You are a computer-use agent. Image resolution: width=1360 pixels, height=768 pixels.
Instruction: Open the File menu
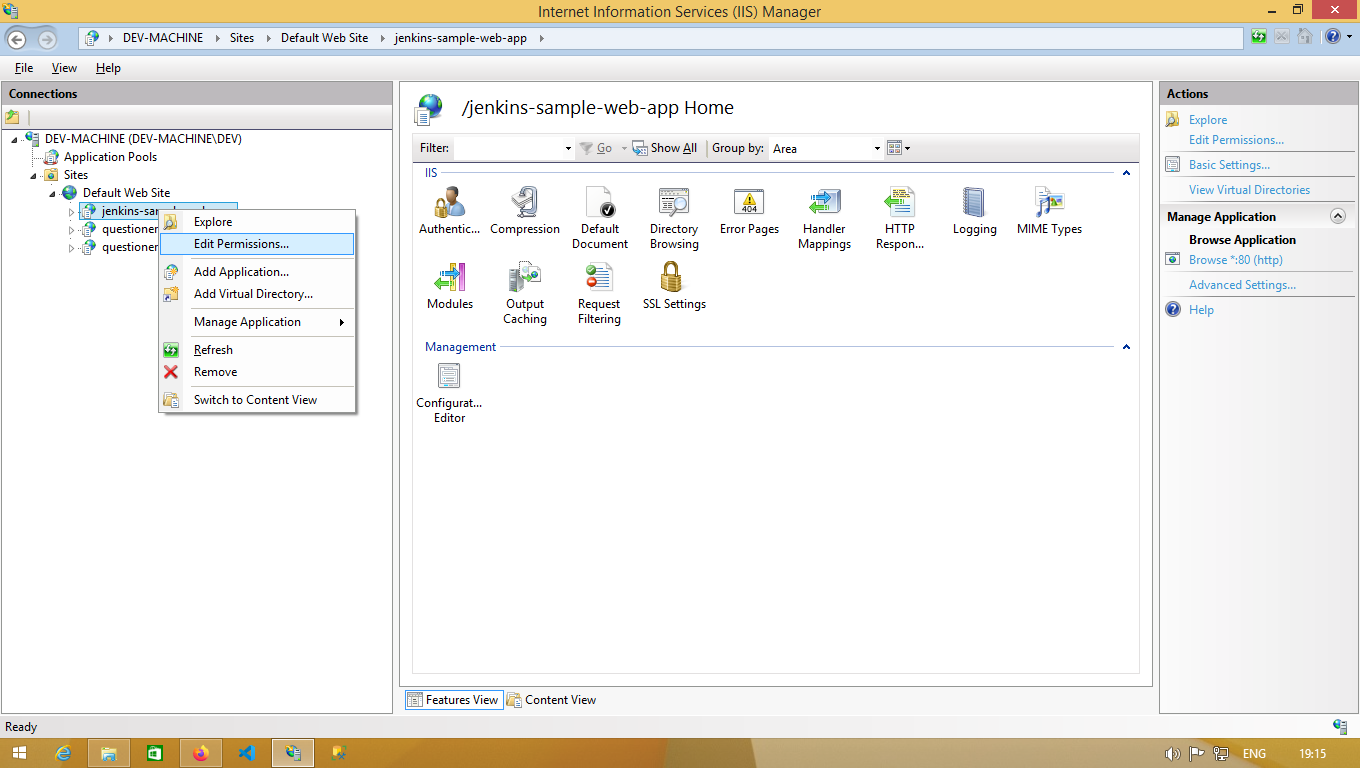24,68
